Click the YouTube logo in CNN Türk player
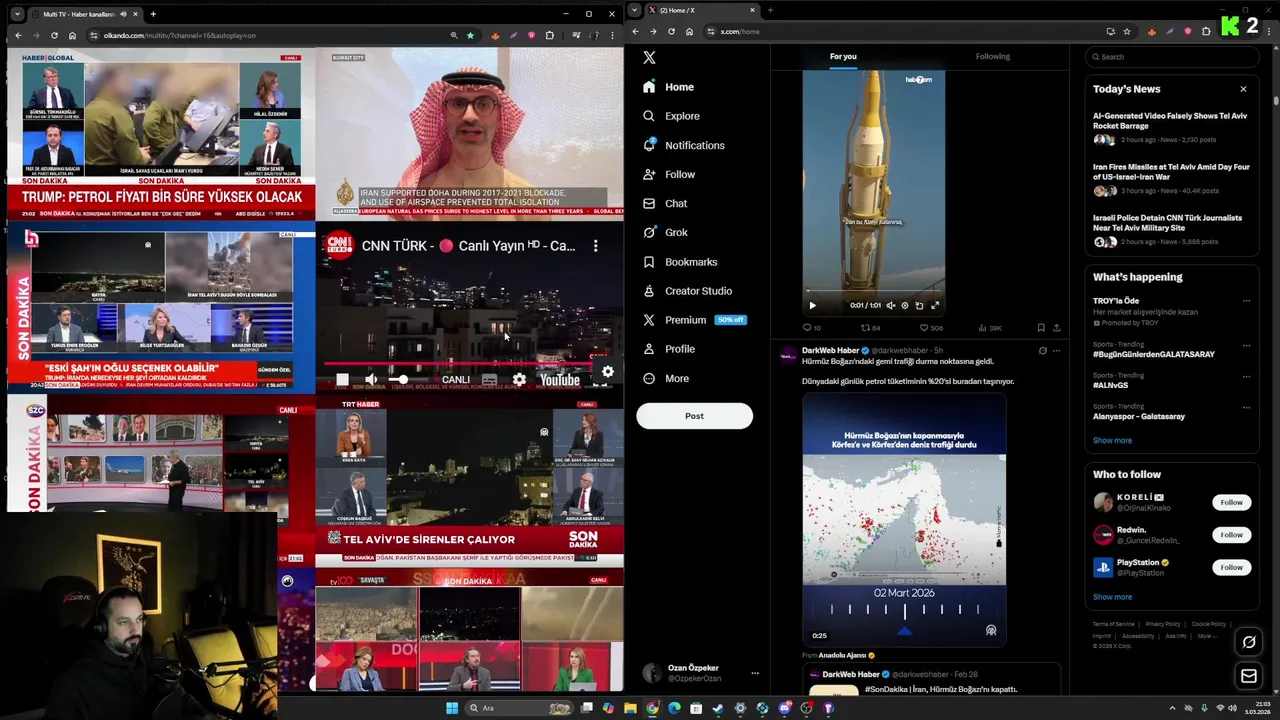1280x720 pixels. (x=560, y=379)
